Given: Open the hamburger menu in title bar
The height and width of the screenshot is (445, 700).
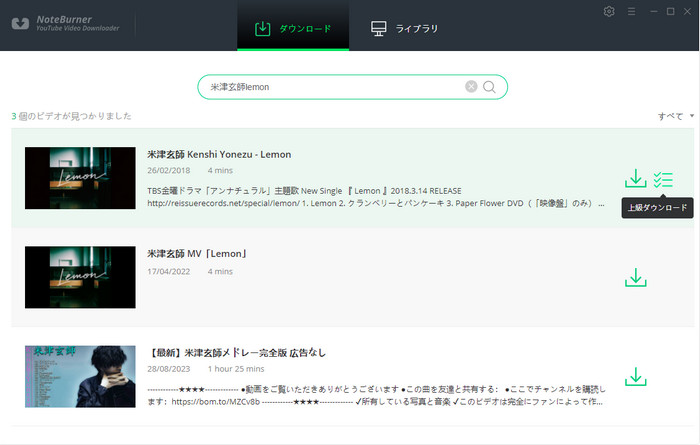Looking at the screenshot, I should [x=631, y=11].
